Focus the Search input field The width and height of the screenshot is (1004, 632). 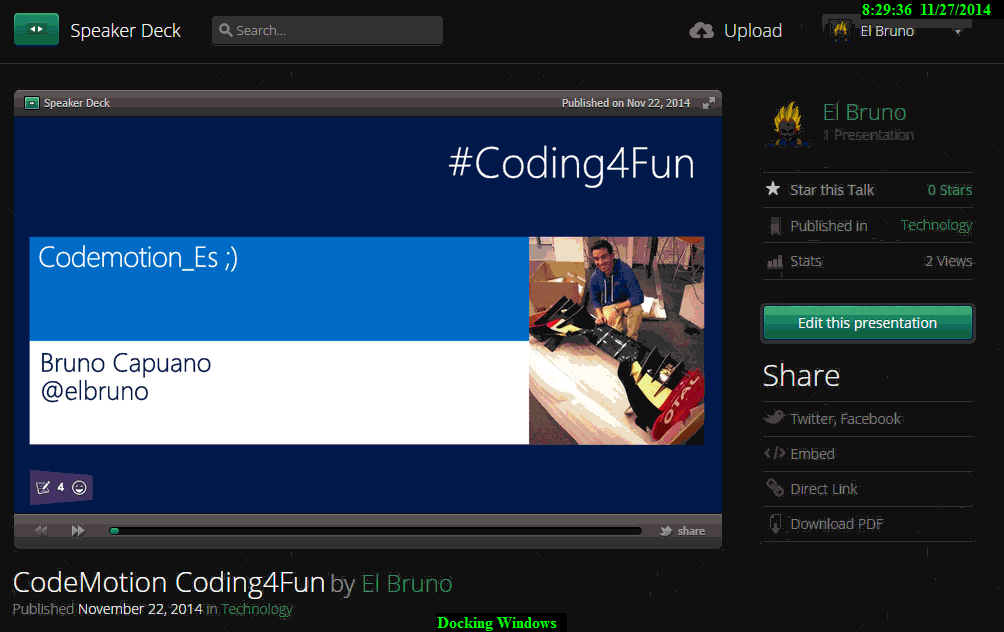click(x=327, y=31)
